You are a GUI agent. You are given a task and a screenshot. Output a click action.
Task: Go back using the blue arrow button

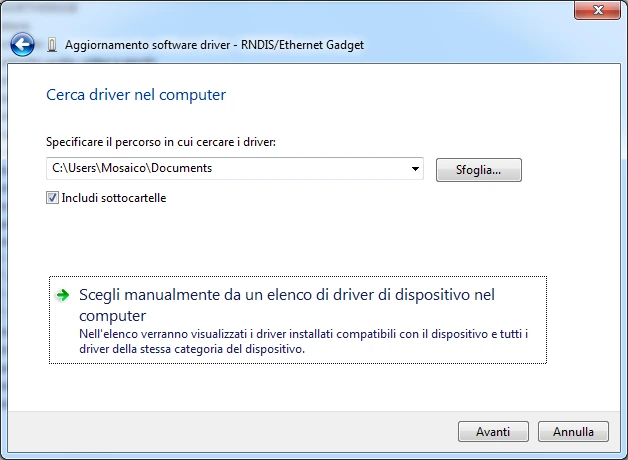(x=22, y=44)
